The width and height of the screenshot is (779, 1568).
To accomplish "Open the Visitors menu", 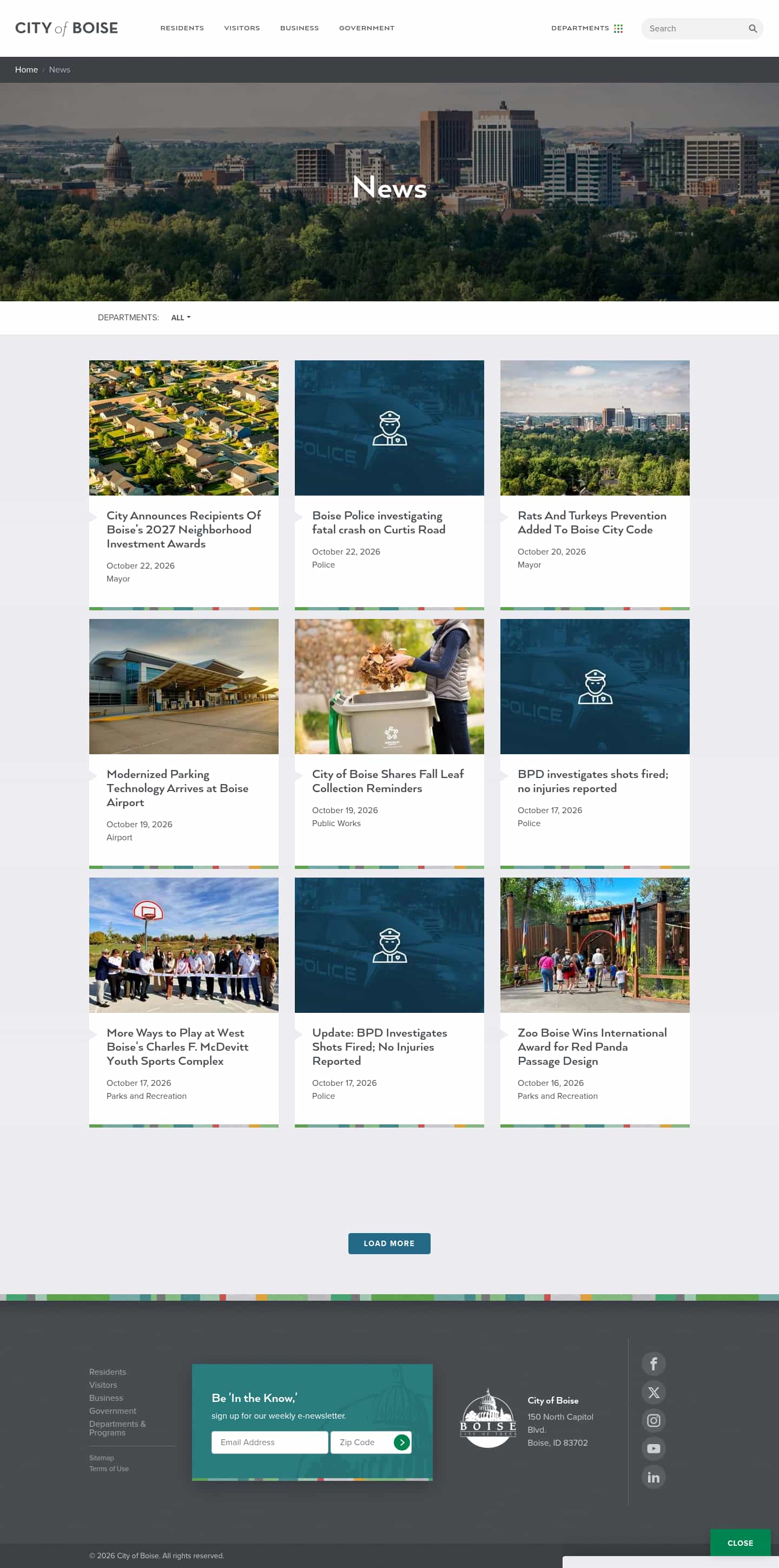I will tap(242, 28).
